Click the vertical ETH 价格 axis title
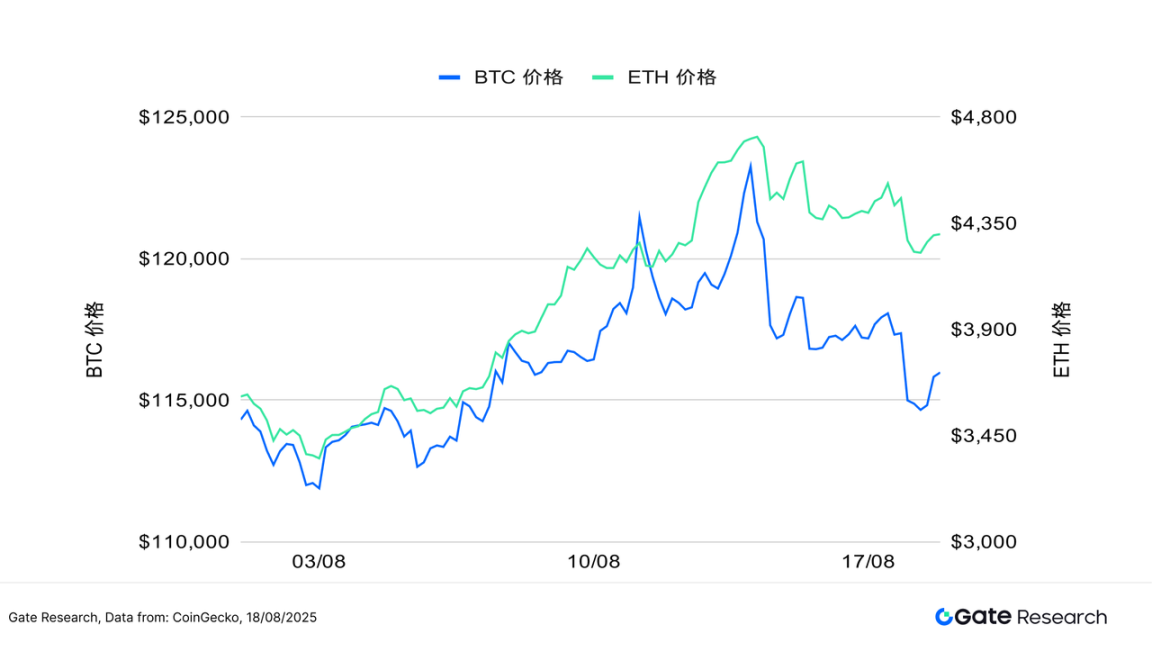This screenshot has width=1152, height=652. click(x=1061, y=340)
